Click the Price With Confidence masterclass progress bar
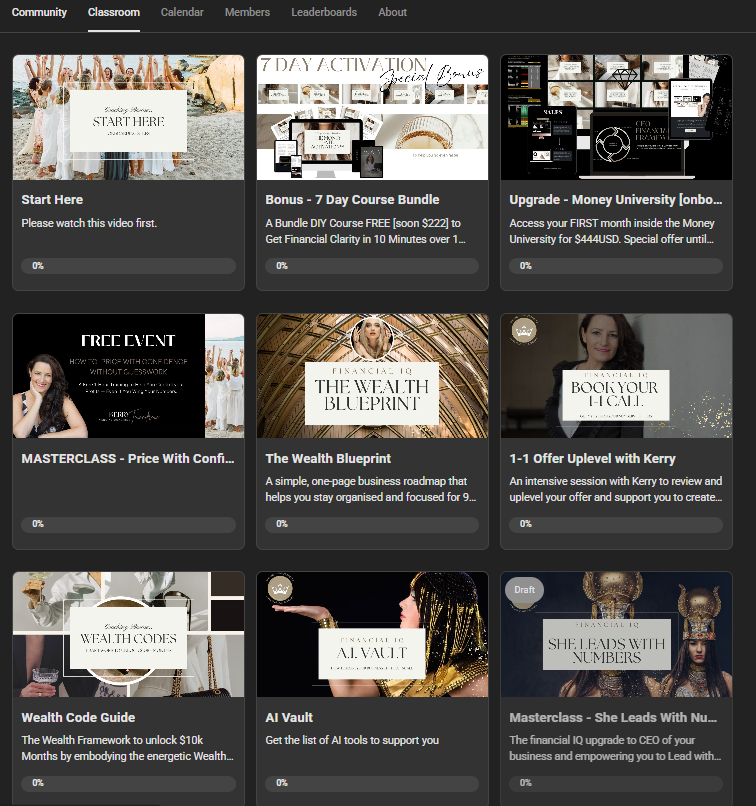This screenshot has height=806, width=756. pyautogui.click(x=128, y=524)
